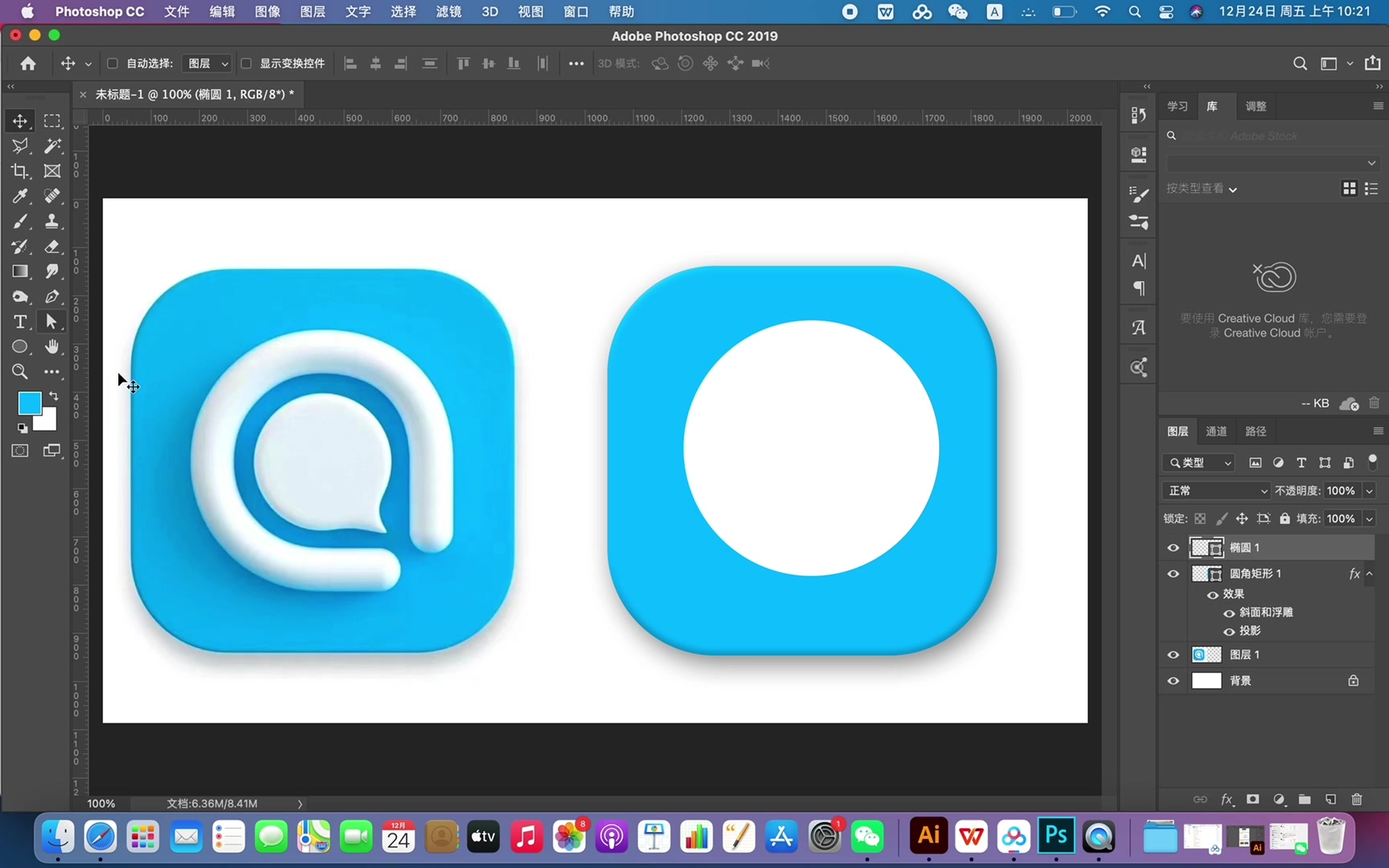Open the 图层 auto-select target dropdown
Viewport: 1389px width, 868px height.
[207, 63]
